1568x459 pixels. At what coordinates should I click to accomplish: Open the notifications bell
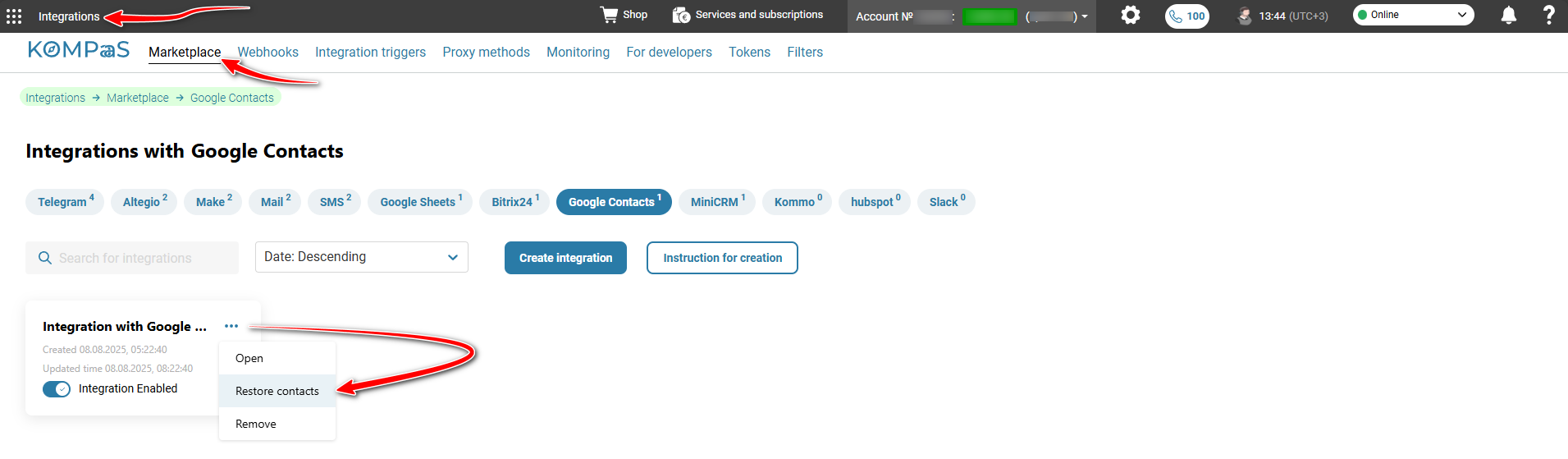[1508, 16]
